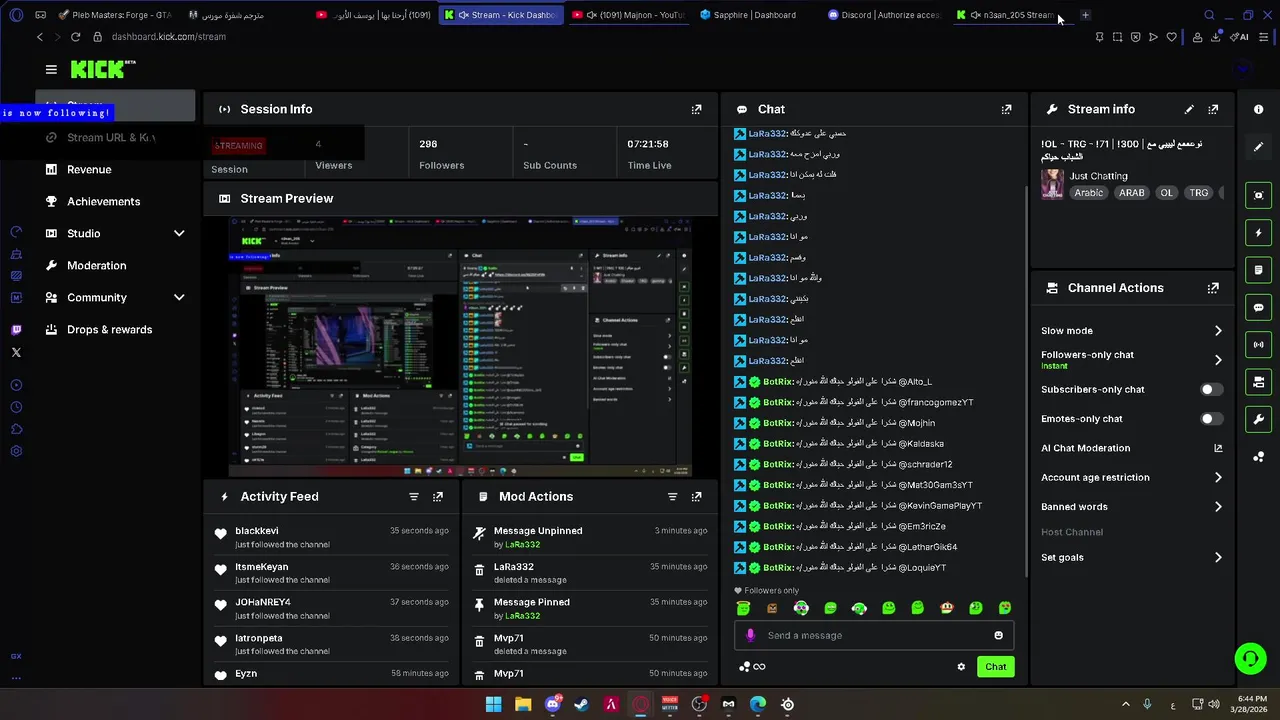Pop out the Activity Feed panel
The width and height of the screenshot is (1280, 720).
tap(437, 496)
